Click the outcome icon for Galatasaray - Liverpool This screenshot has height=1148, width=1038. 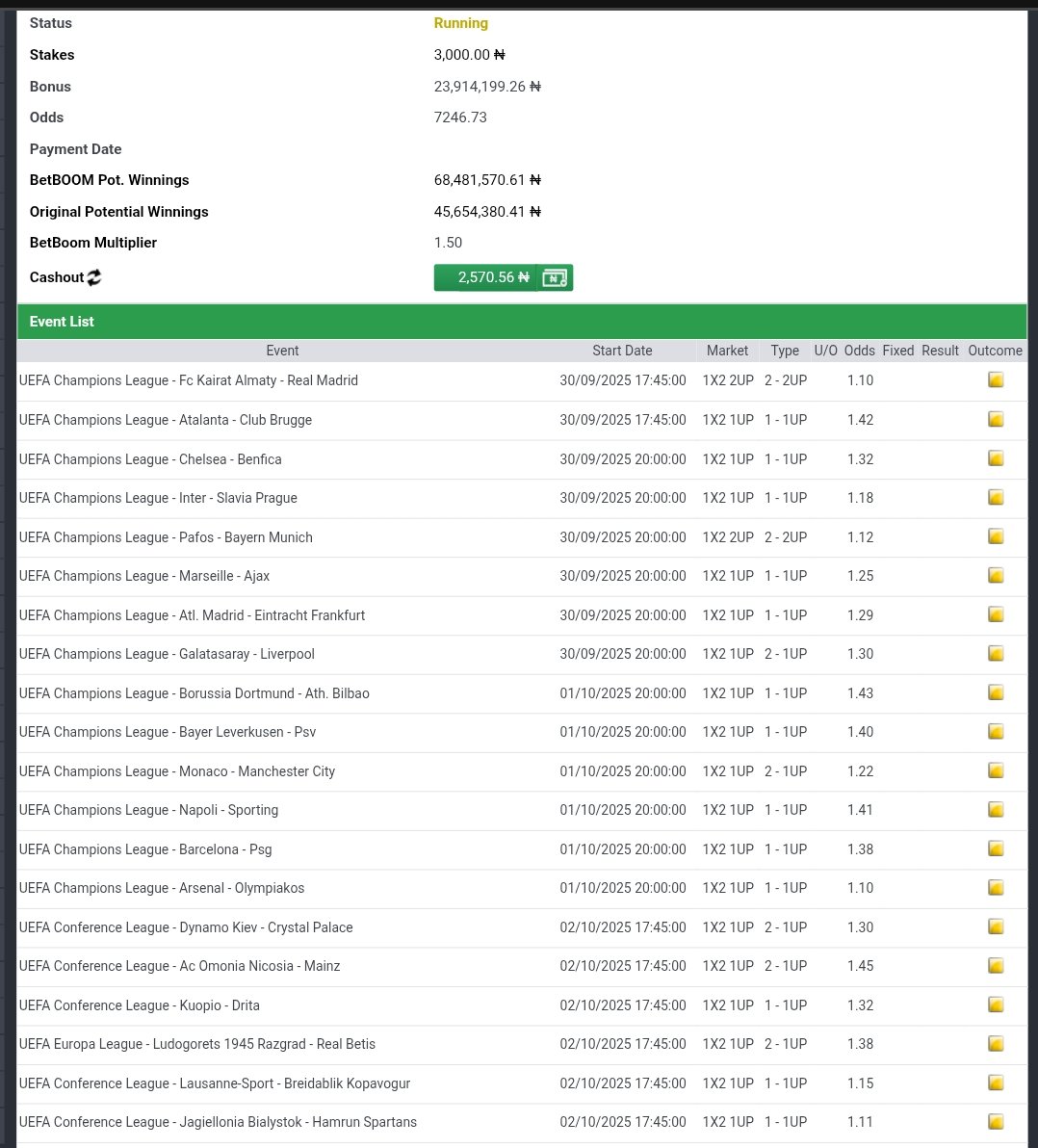coord(995,653)
